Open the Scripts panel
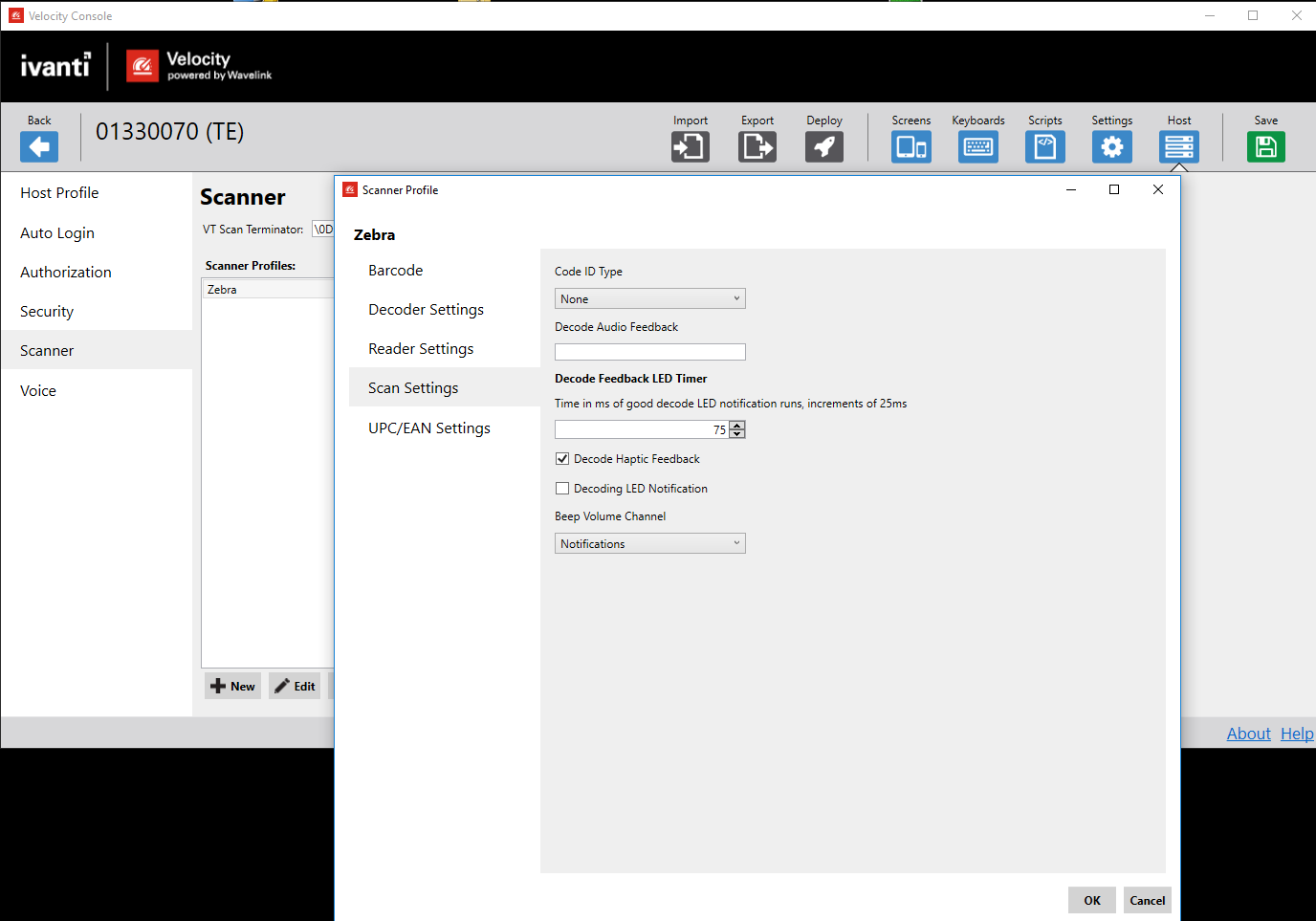 (1044, 146)
